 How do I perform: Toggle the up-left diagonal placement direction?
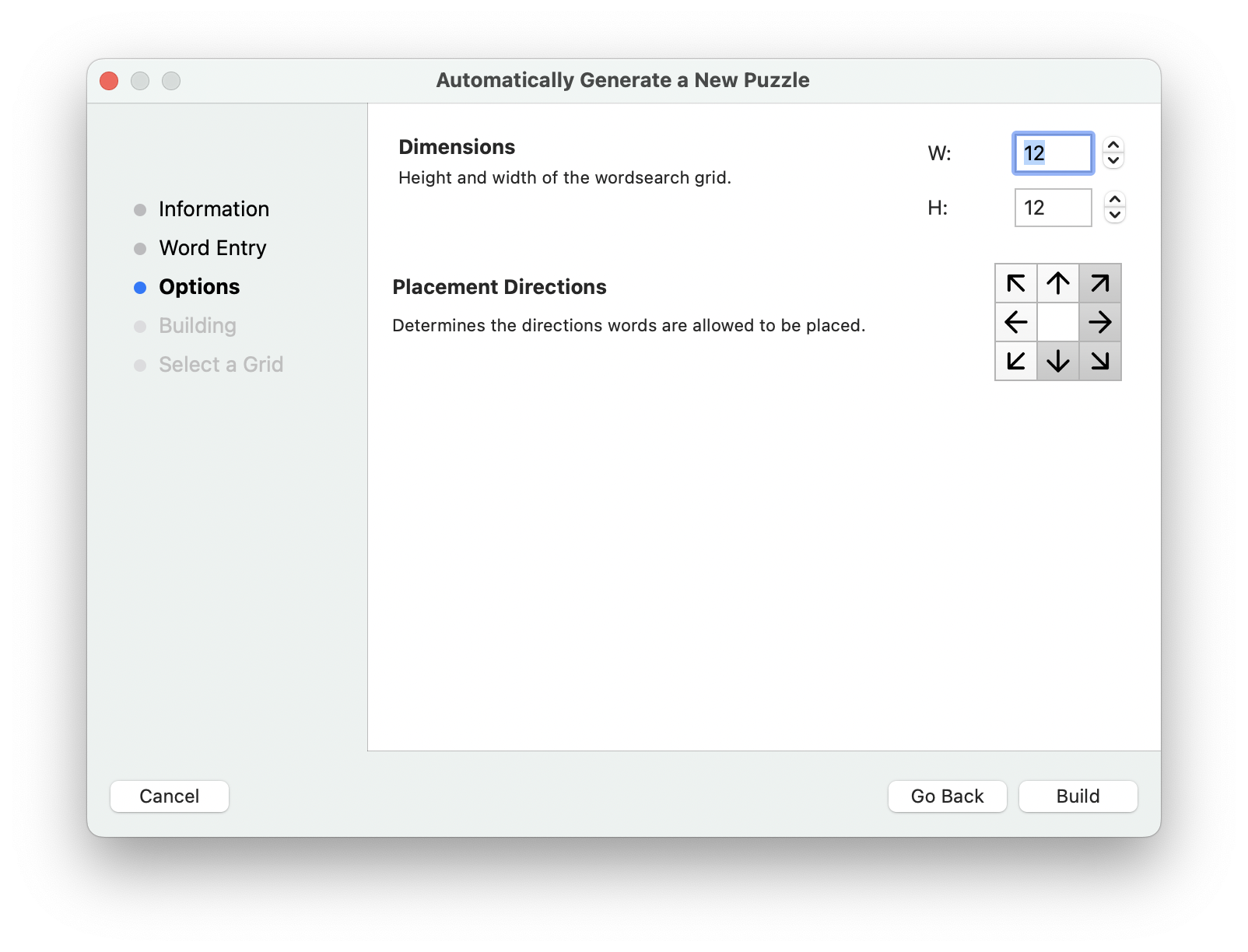coord(1015,284)
